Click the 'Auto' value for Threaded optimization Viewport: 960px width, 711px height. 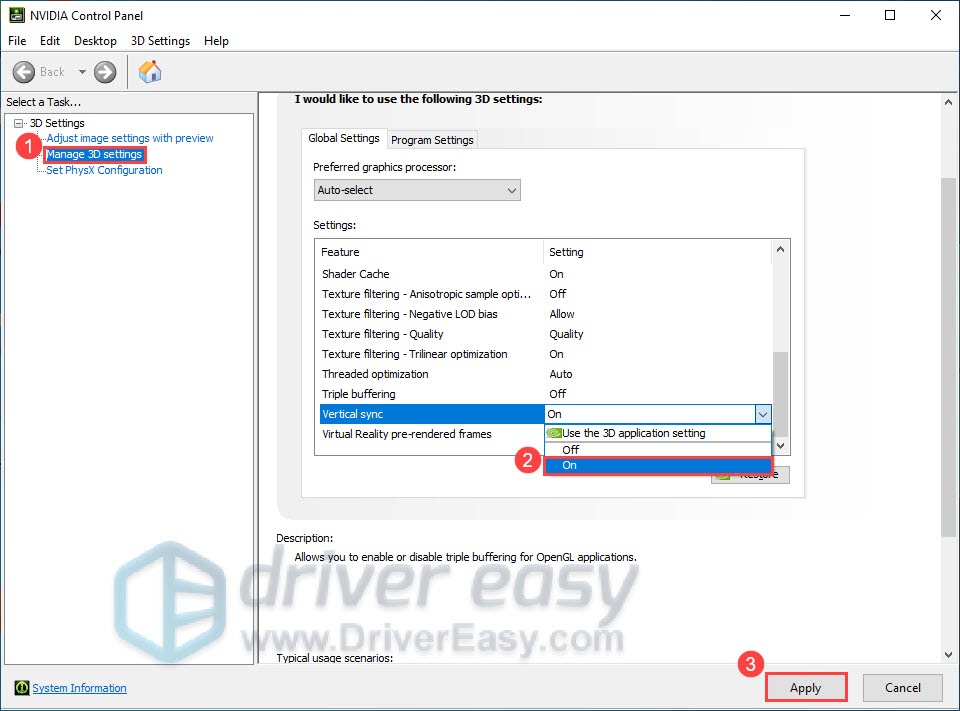(x=560, y=374)
